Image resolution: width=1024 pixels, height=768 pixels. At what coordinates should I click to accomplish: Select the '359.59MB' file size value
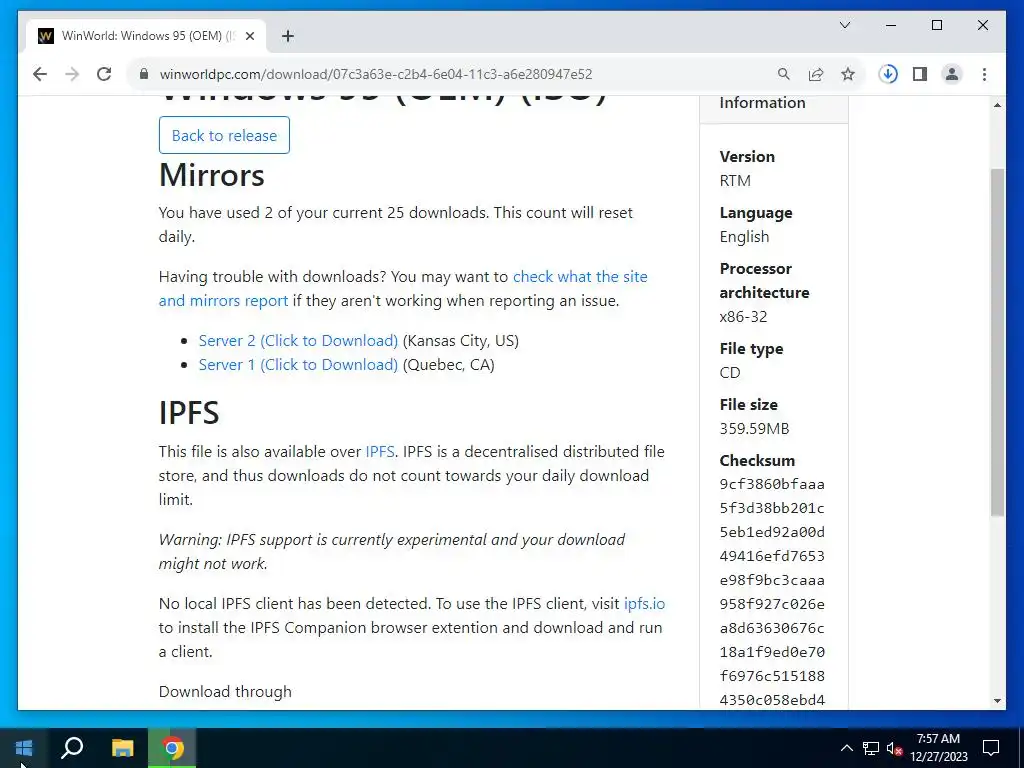[x=754, y=428]
